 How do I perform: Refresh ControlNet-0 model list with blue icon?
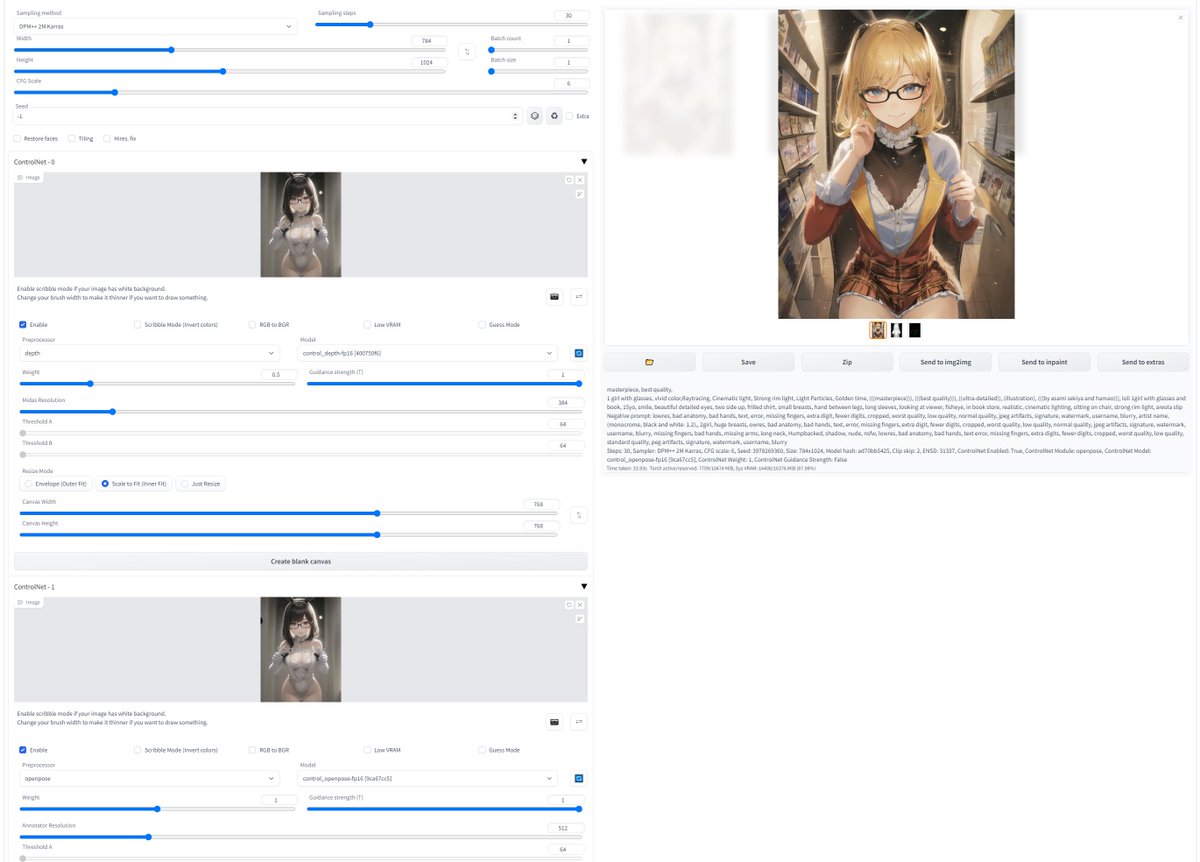(x=579, y=352)
